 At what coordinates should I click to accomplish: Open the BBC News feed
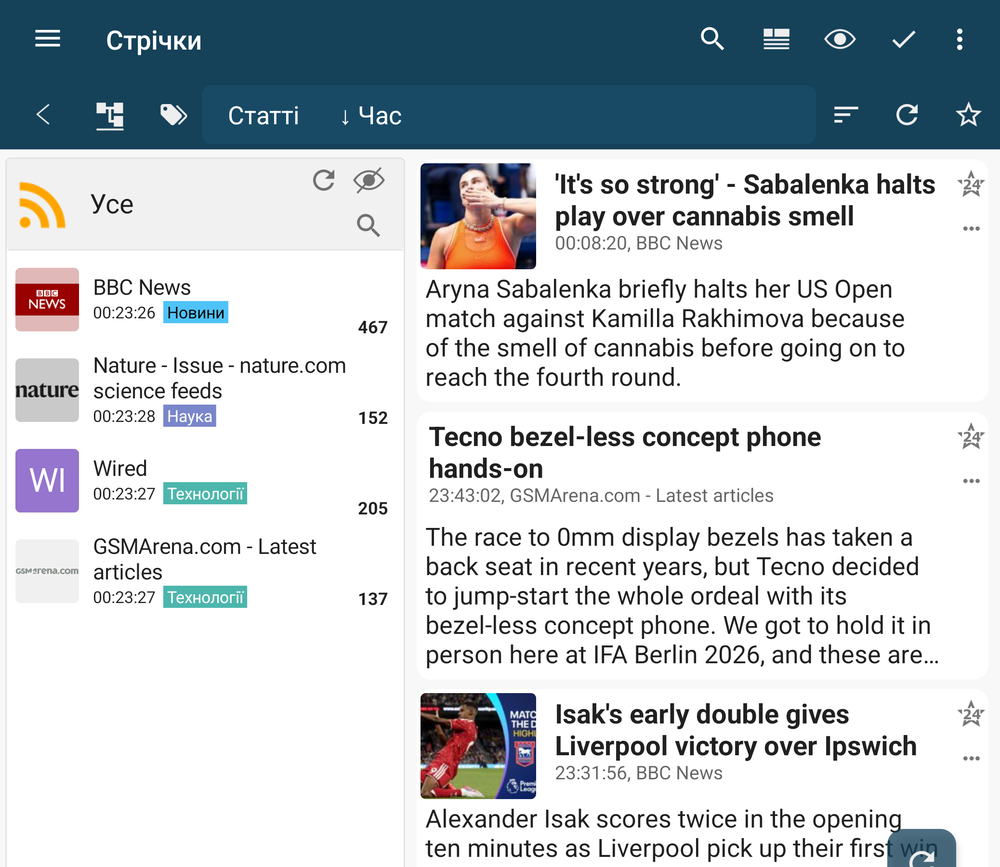coord(205,300)
